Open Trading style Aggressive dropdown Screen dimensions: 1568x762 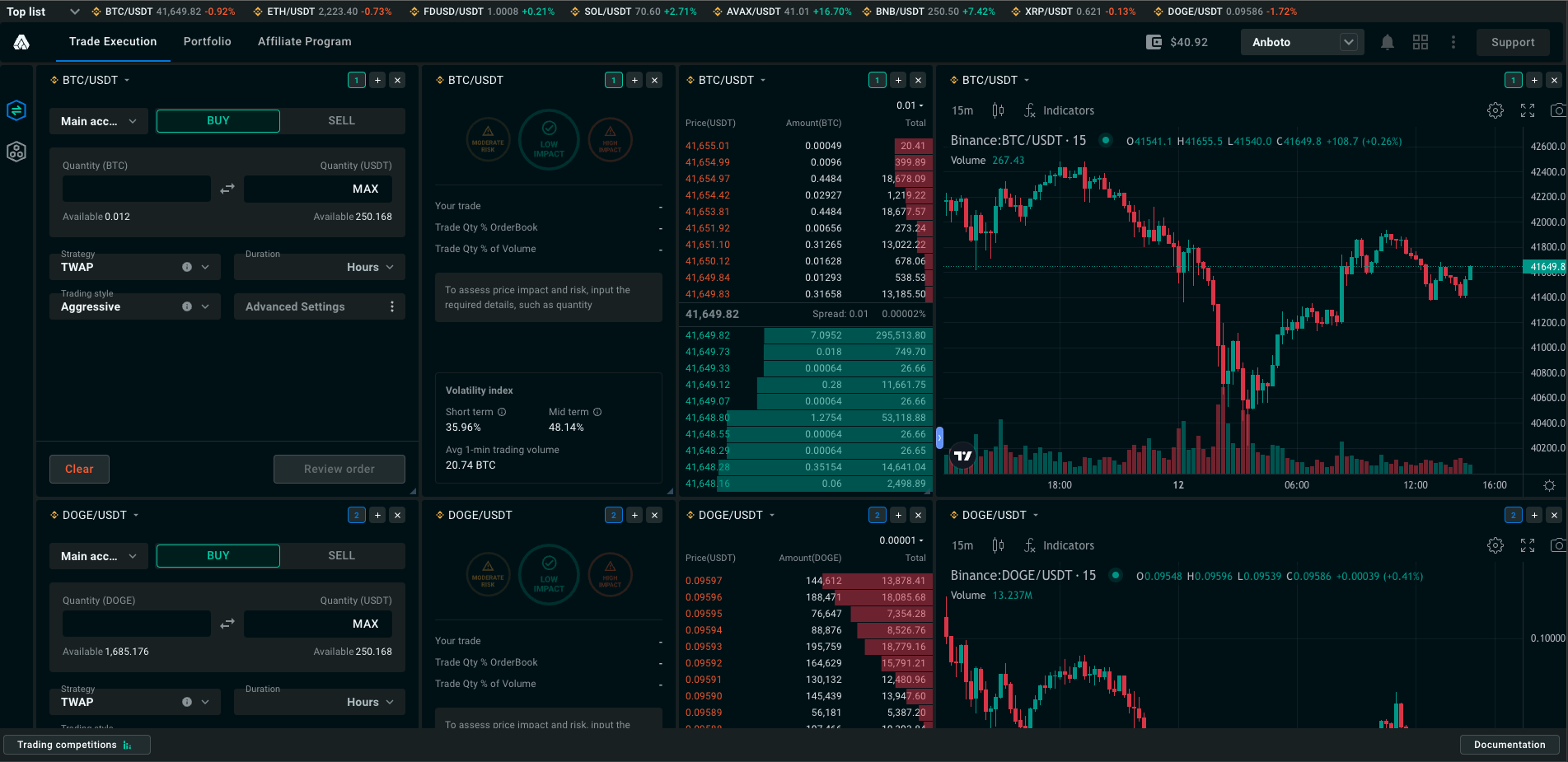(135, 306)
